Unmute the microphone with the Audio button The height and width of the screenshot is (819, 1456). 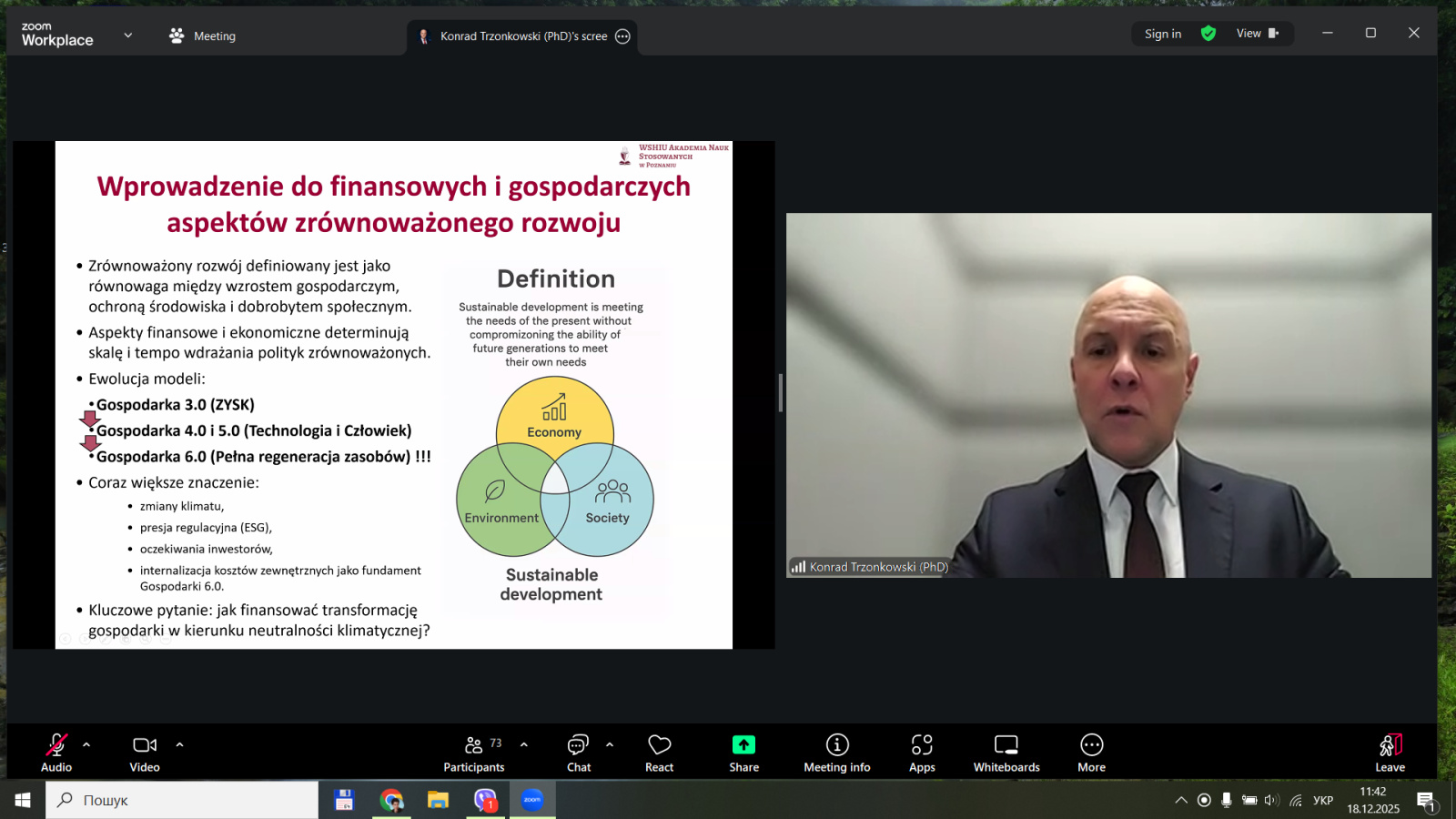(56, 752)
